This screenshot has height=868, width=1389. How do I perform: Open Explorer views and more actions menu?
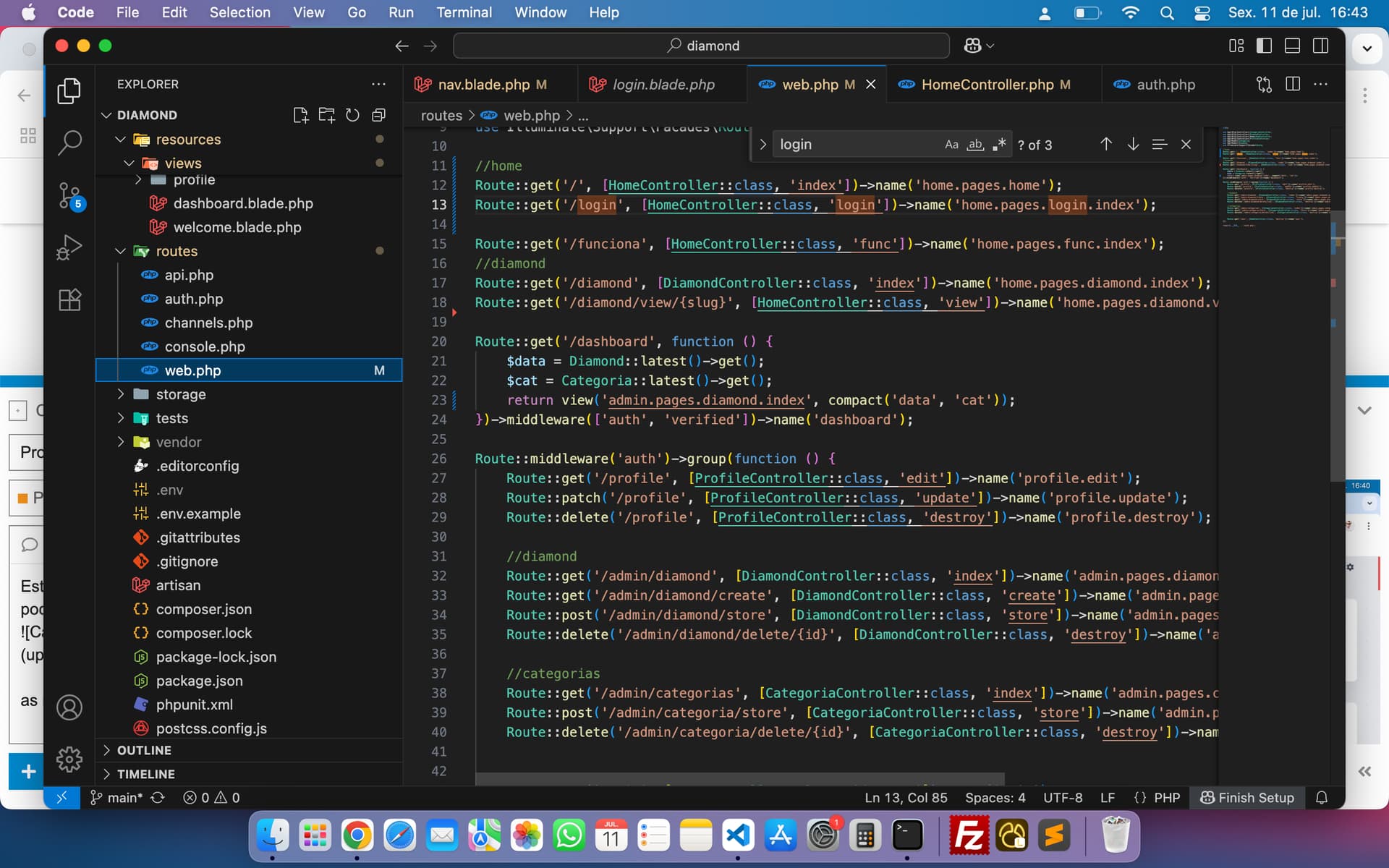[378, 84]
